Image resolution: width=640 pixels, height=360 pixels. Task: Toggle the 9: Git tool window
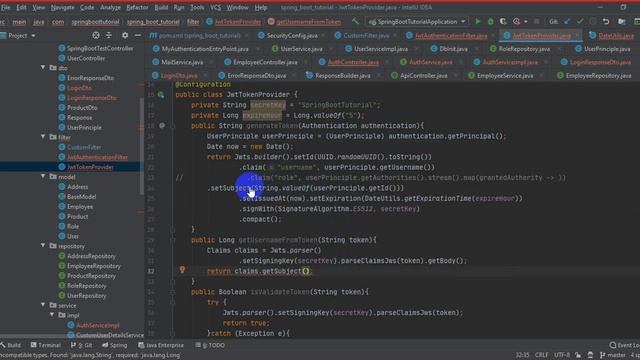click(x=82, y=345)
